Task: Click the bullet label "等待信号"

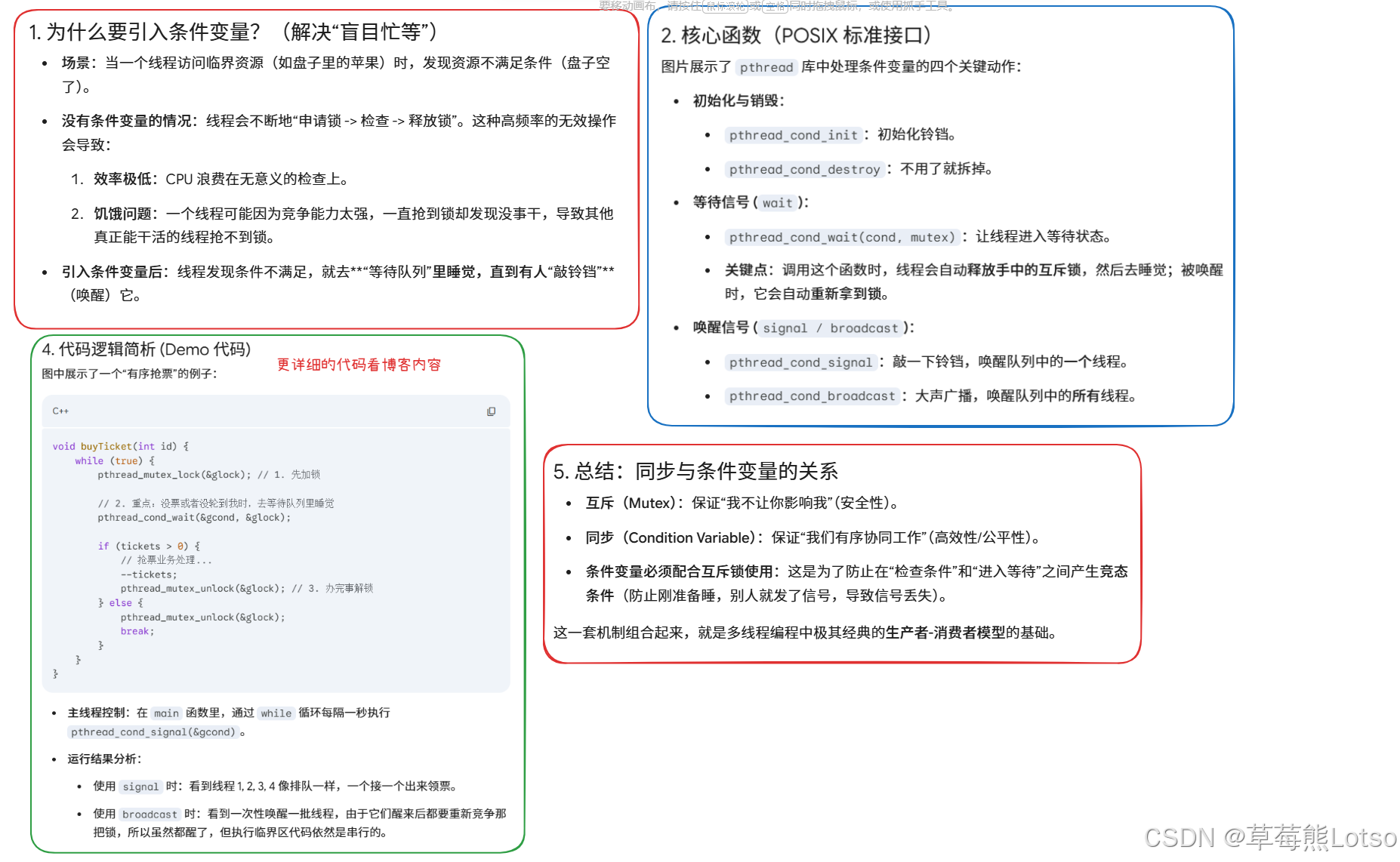Action: coord(721,202)
